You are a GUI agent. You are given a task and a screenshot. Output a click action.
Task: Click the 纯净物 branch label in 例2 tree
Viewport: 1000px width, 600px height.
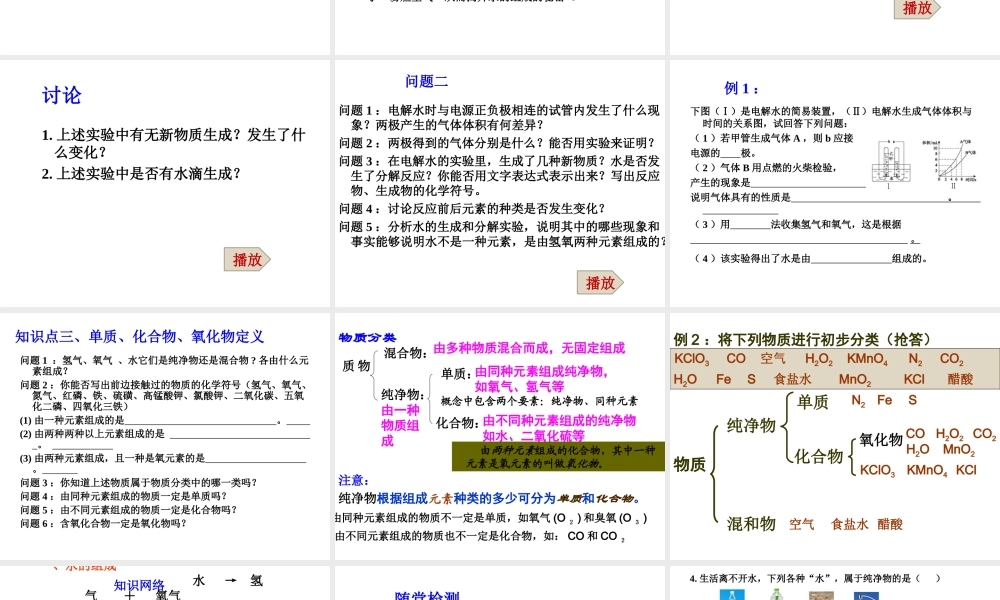pyautogui.click(x=751, y=425)
